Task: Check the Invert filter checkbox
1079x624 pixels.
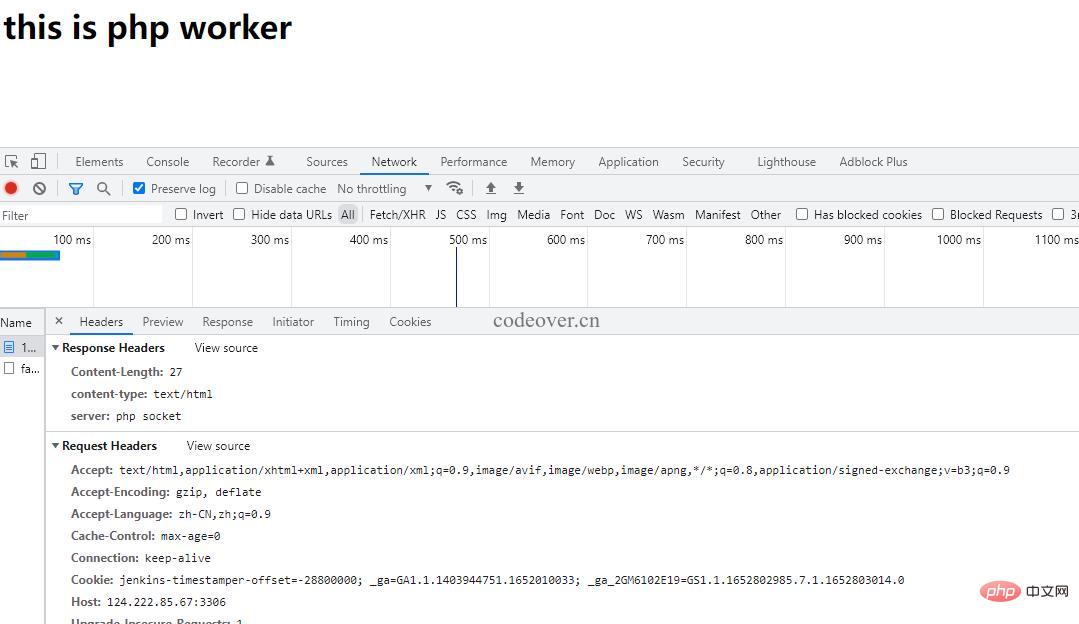Action: [181, 214]
